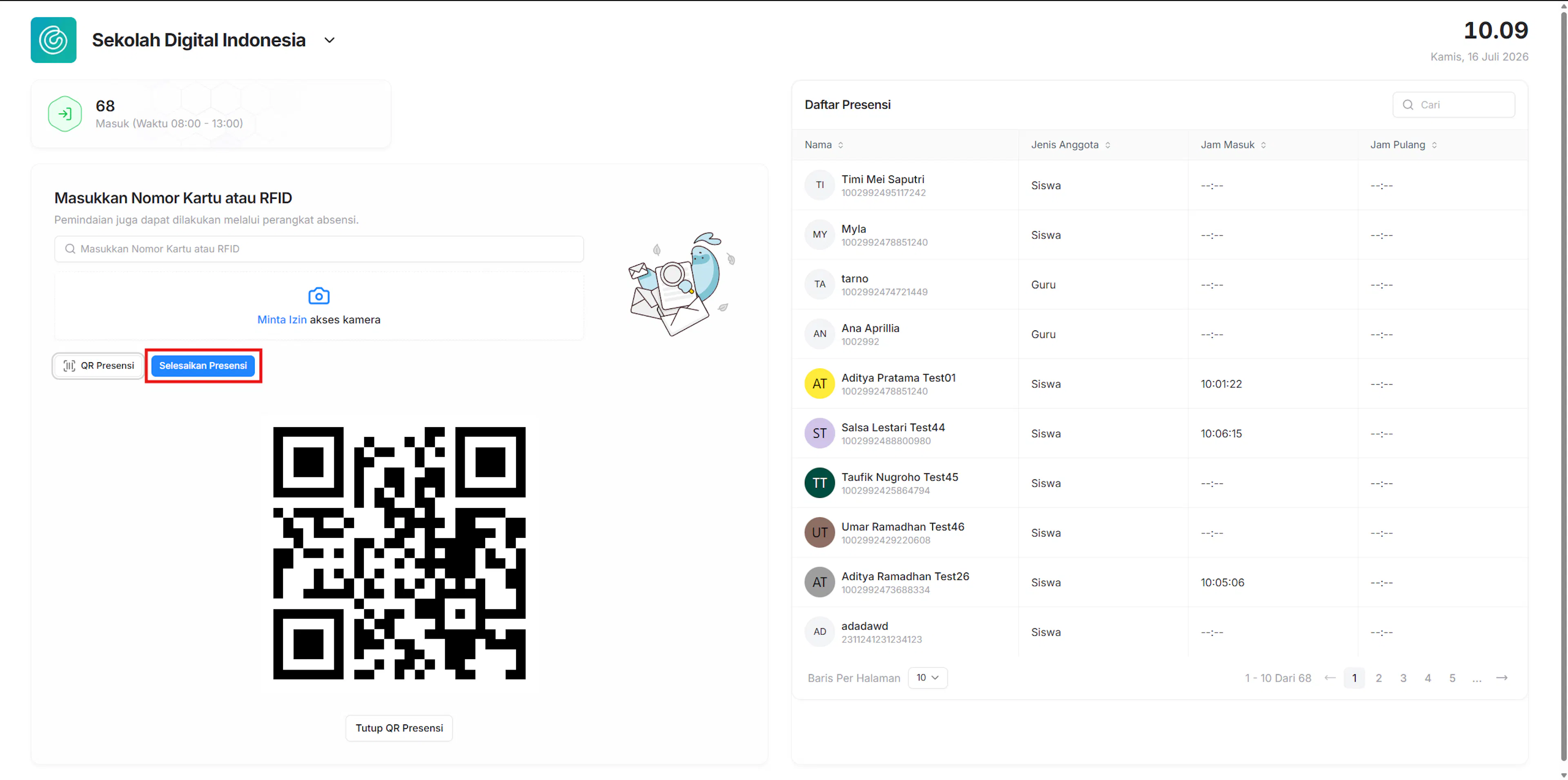This screenshot has width=1568, height=780.
Task: Click the ST avatar for Salsa Lestari Test44
Action: tap(820, 434)
